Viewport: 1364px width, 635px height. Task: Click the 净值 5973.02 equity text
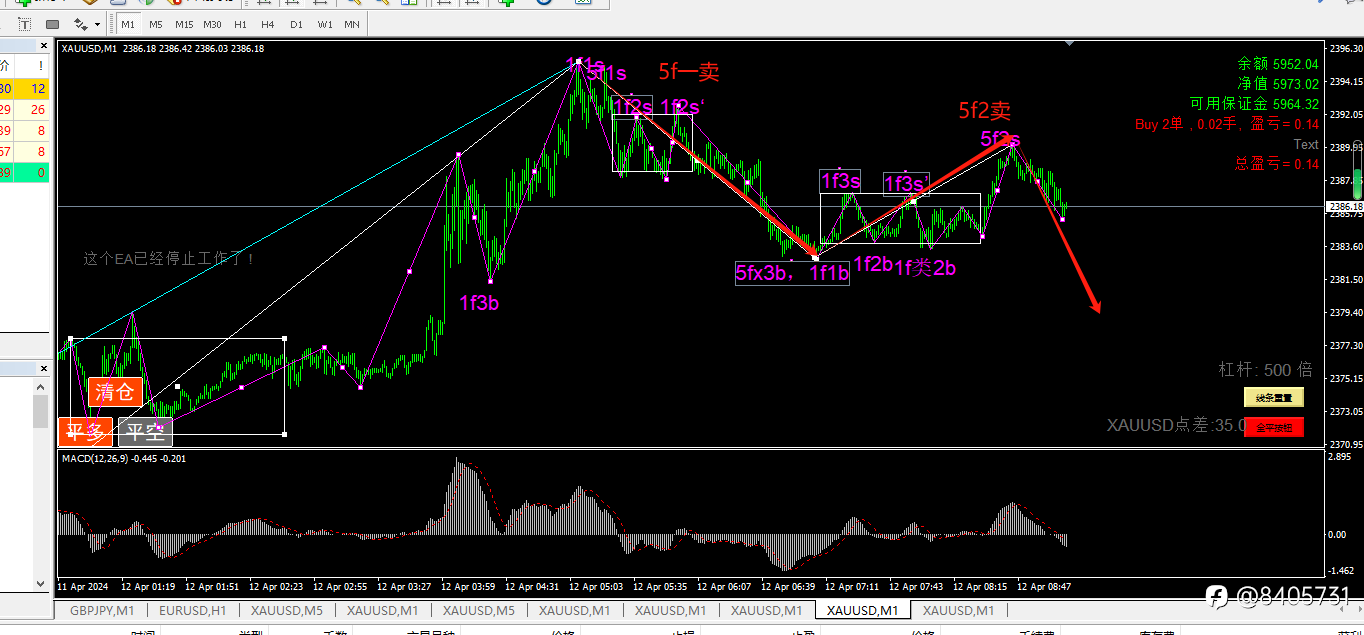1278,83
